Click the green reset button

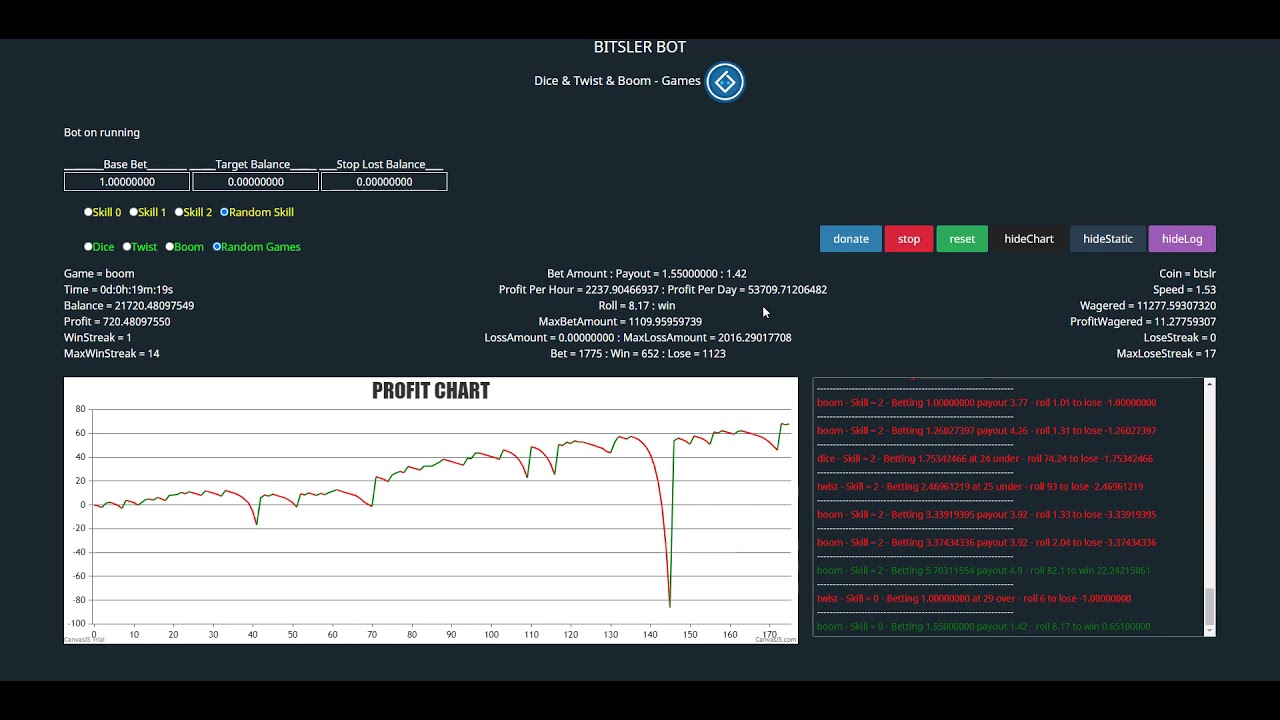[x=962, y=239]
